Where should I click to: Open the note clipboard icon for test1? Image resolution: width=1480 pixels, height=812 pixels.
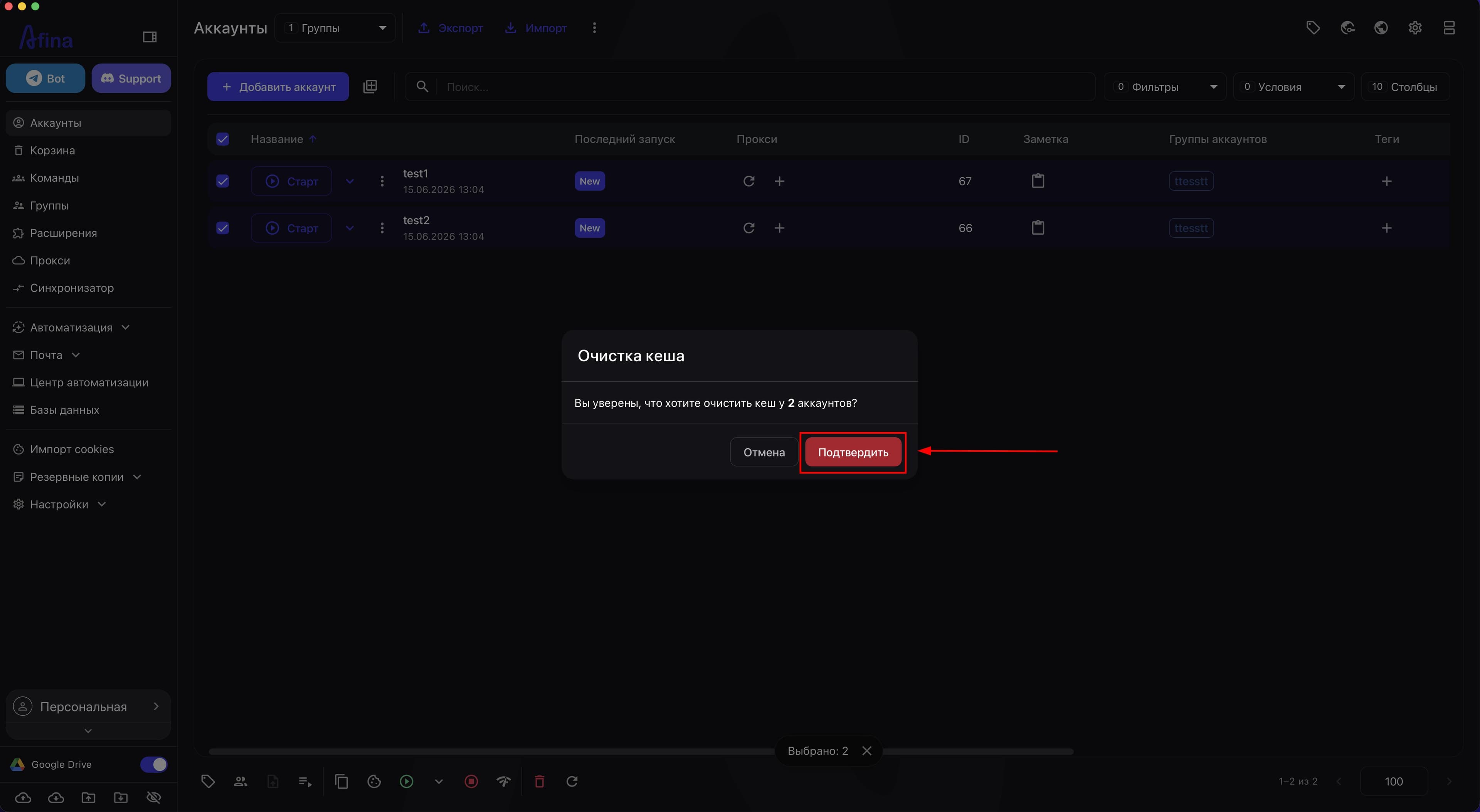pyautogui.click(x=1038, y=181)
